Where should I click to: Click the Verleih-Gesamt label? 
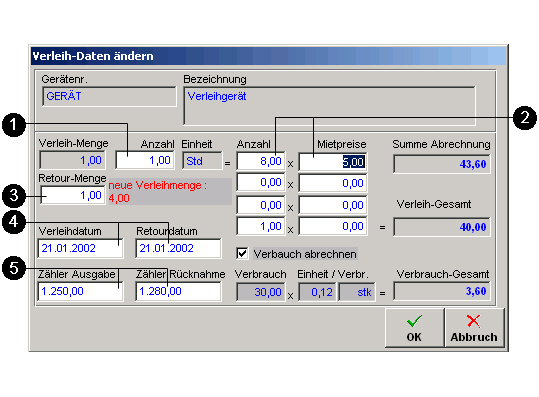(434, 204)
